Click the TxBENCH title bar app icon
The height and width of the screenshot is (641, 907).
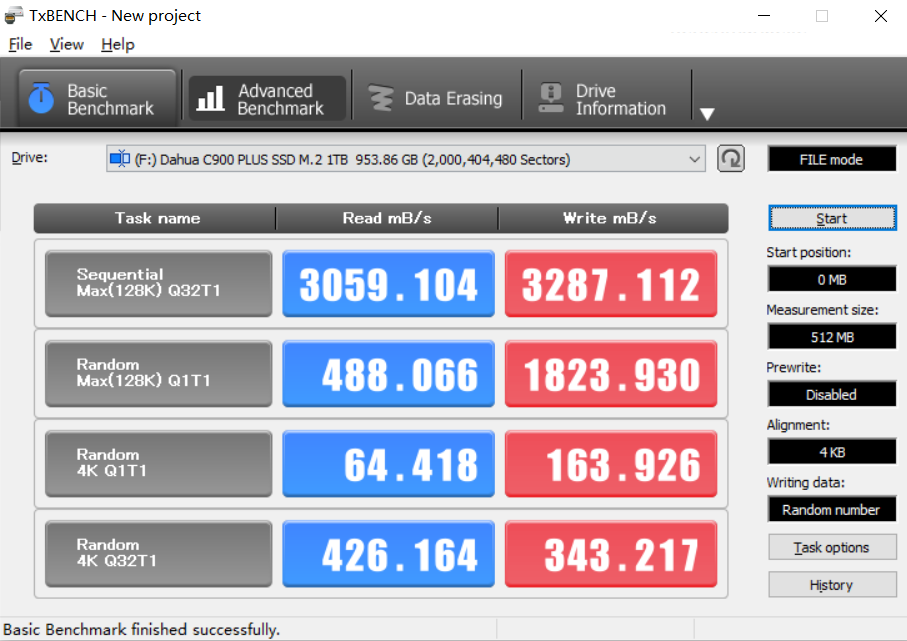coord(14,15)
